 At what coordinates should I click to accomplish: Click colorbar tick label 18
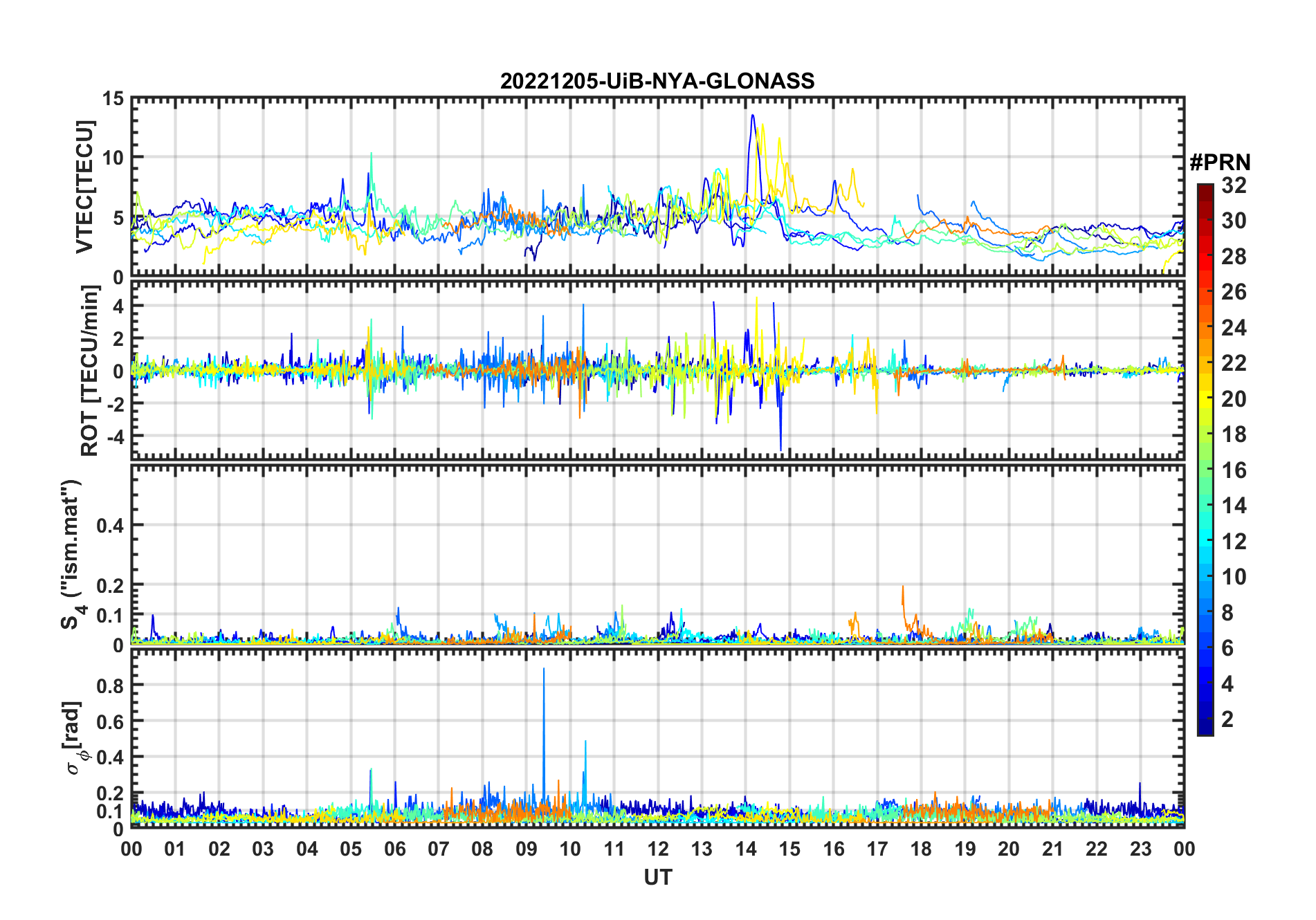tap(1234, 434)
